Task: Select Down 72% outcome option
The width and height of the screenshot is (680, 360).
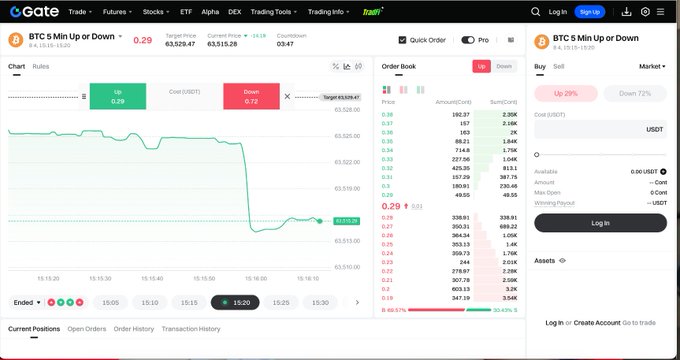Action: click(635, 93)
